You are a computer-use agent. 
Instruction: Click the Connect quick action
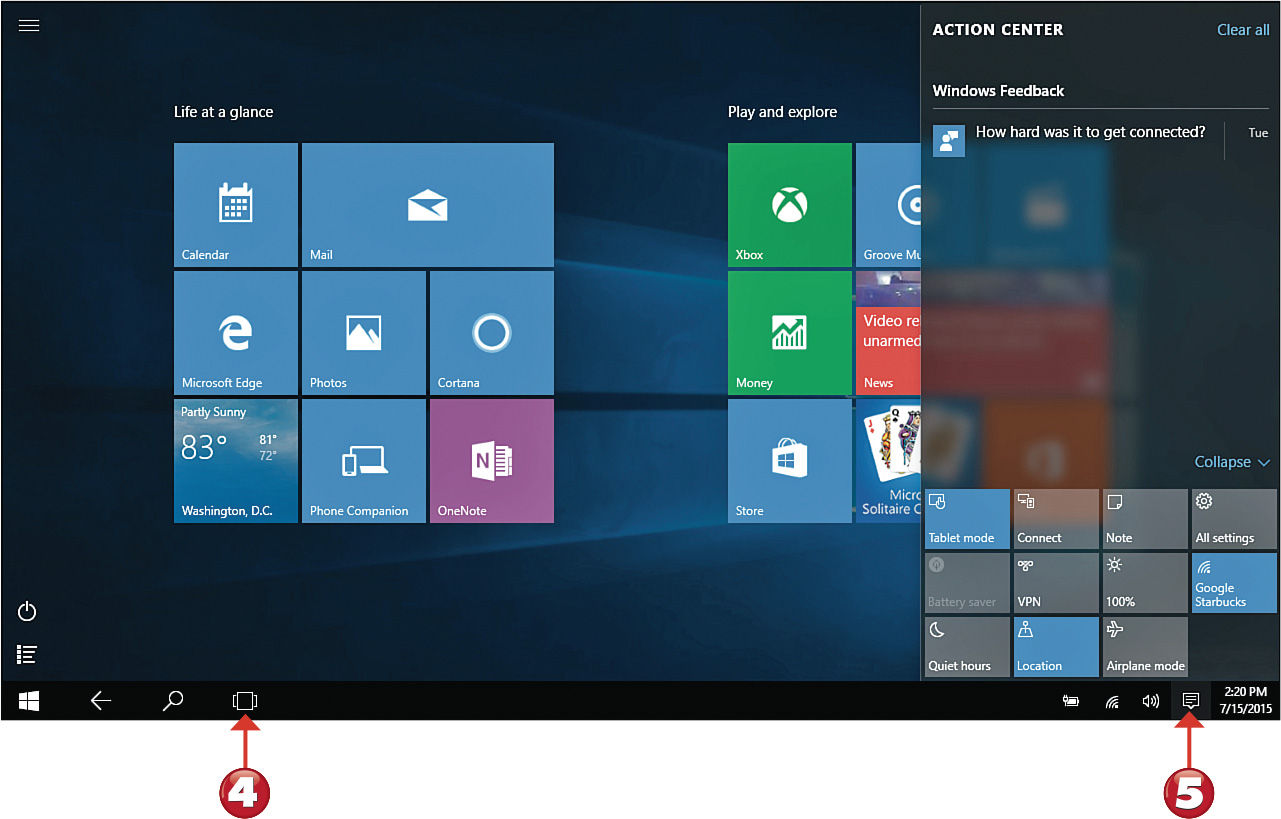(1056, 519)
